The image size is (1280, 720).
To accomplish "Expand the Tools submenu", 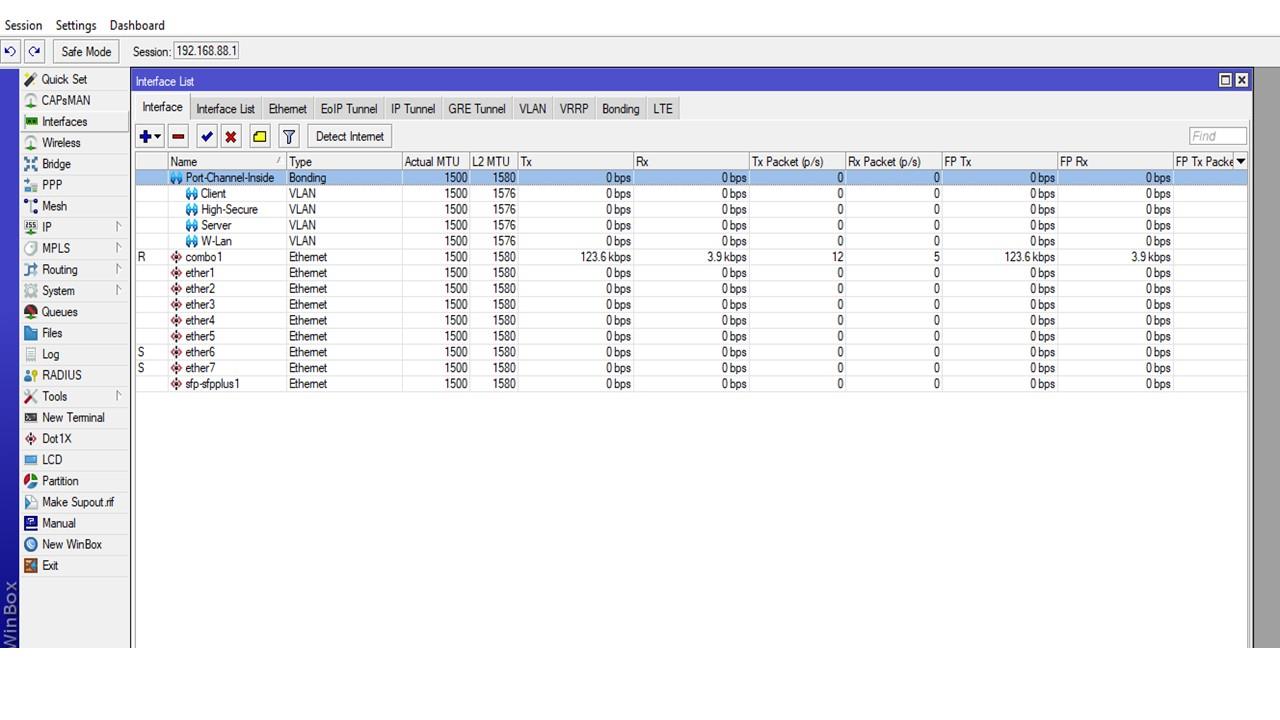I will click(x=75, y=396).
